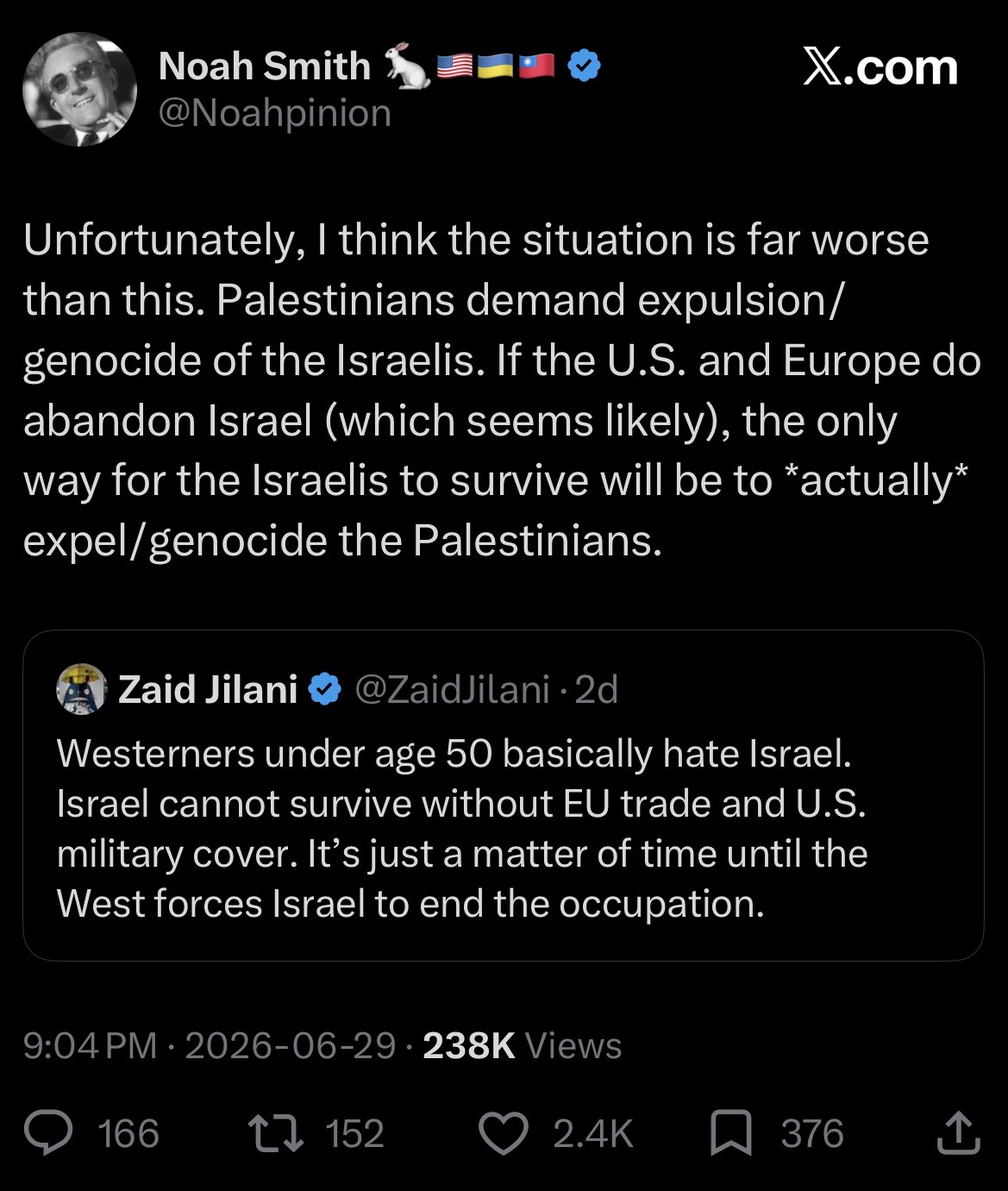Click the Zaid Jilani display name
Viewport: 1008px width, 1191px height.
point(208,689)
